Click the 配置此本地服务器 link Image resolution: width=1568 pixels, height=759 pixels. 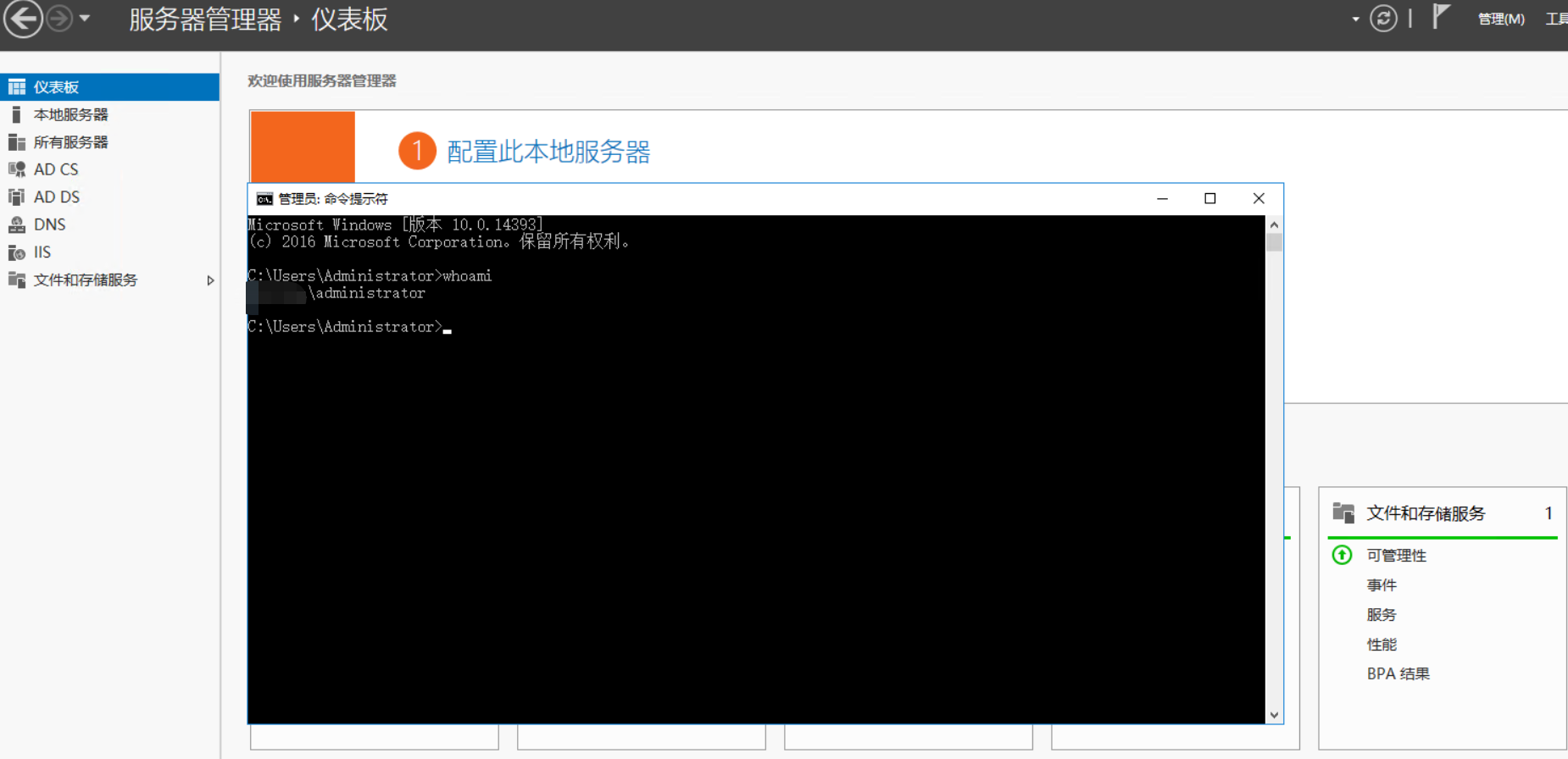(548, 152)
